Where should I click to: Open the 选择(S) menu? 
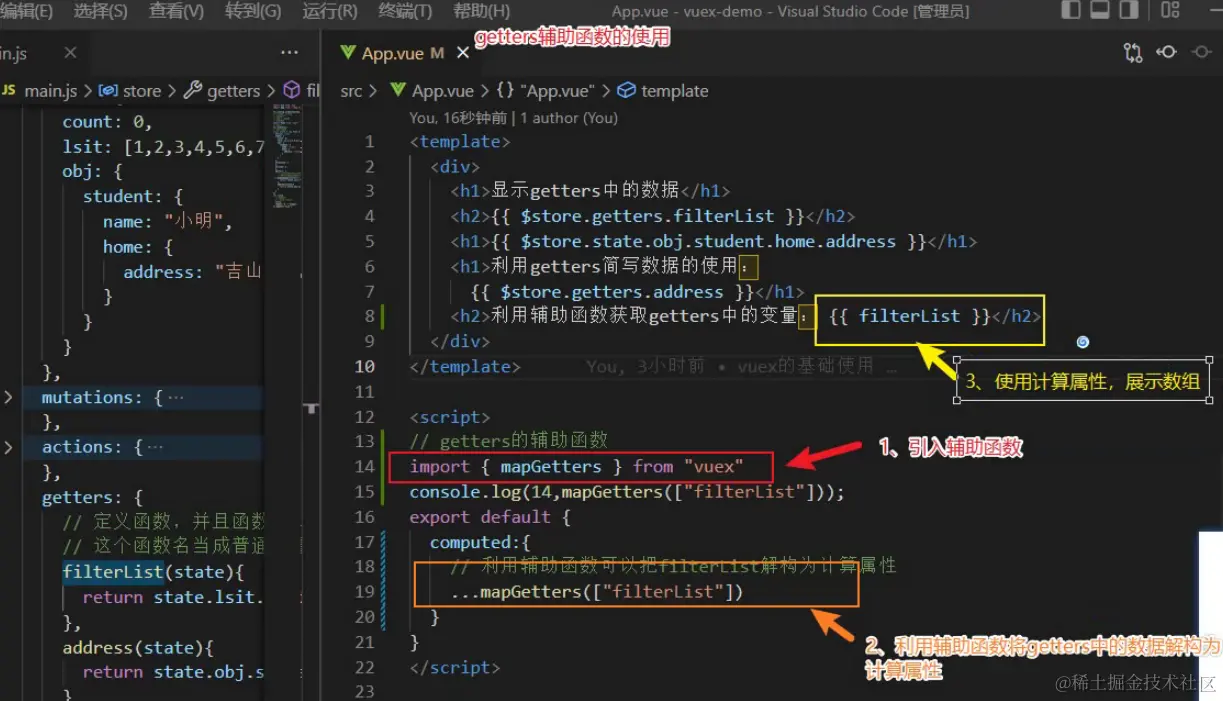(x=100, y=11)
